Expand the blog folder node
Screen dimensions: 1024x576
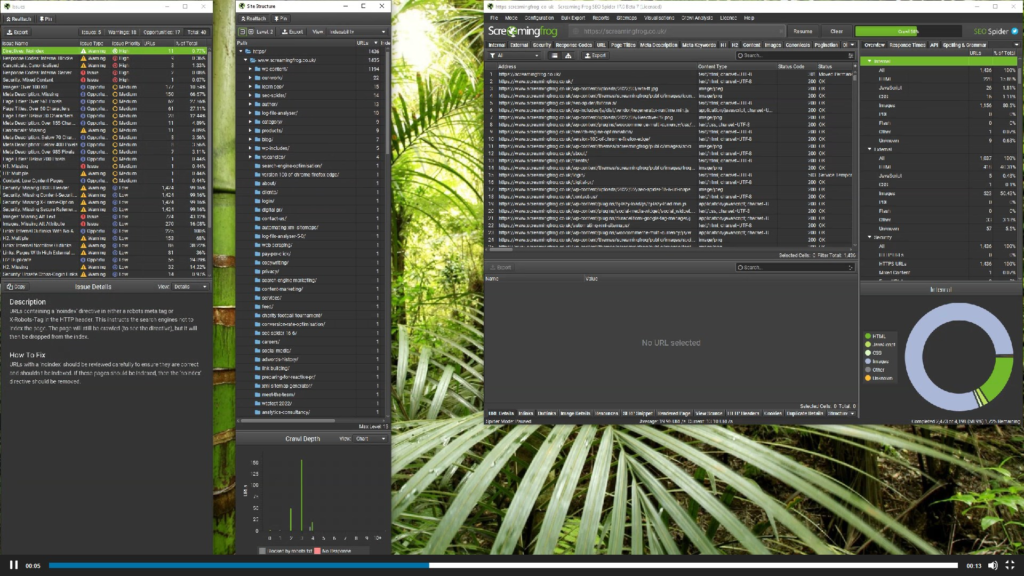click(x=251, y=139)
